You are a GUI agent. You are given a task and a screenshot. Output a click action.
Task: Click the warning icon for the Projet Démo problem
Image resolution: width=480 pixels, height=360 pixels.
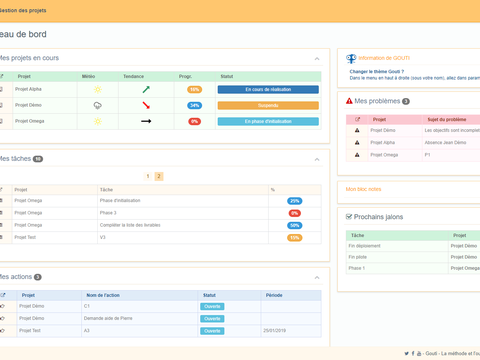coord(357,130)
